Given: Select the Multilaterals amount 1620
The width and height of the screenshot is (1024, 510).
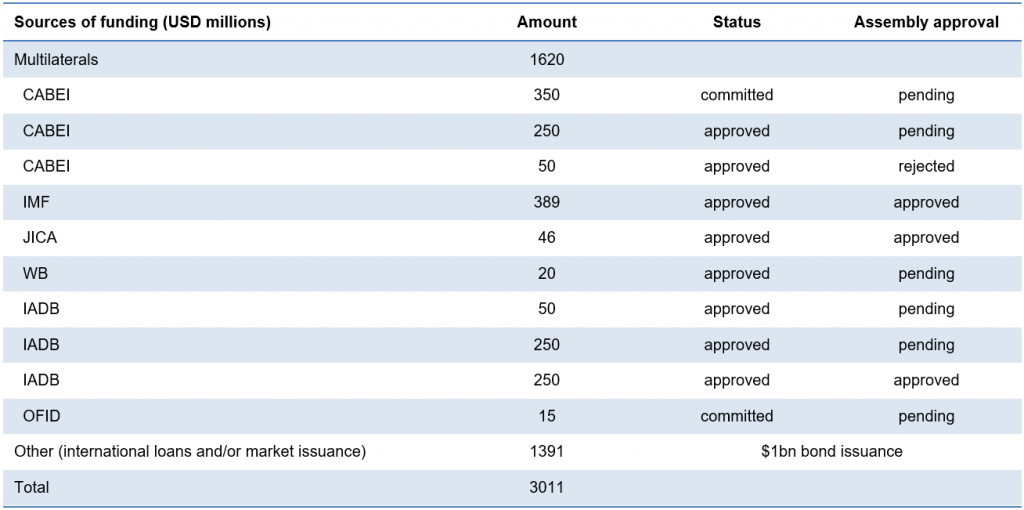Looking at the screenshot, I should [x=547, y=59].
